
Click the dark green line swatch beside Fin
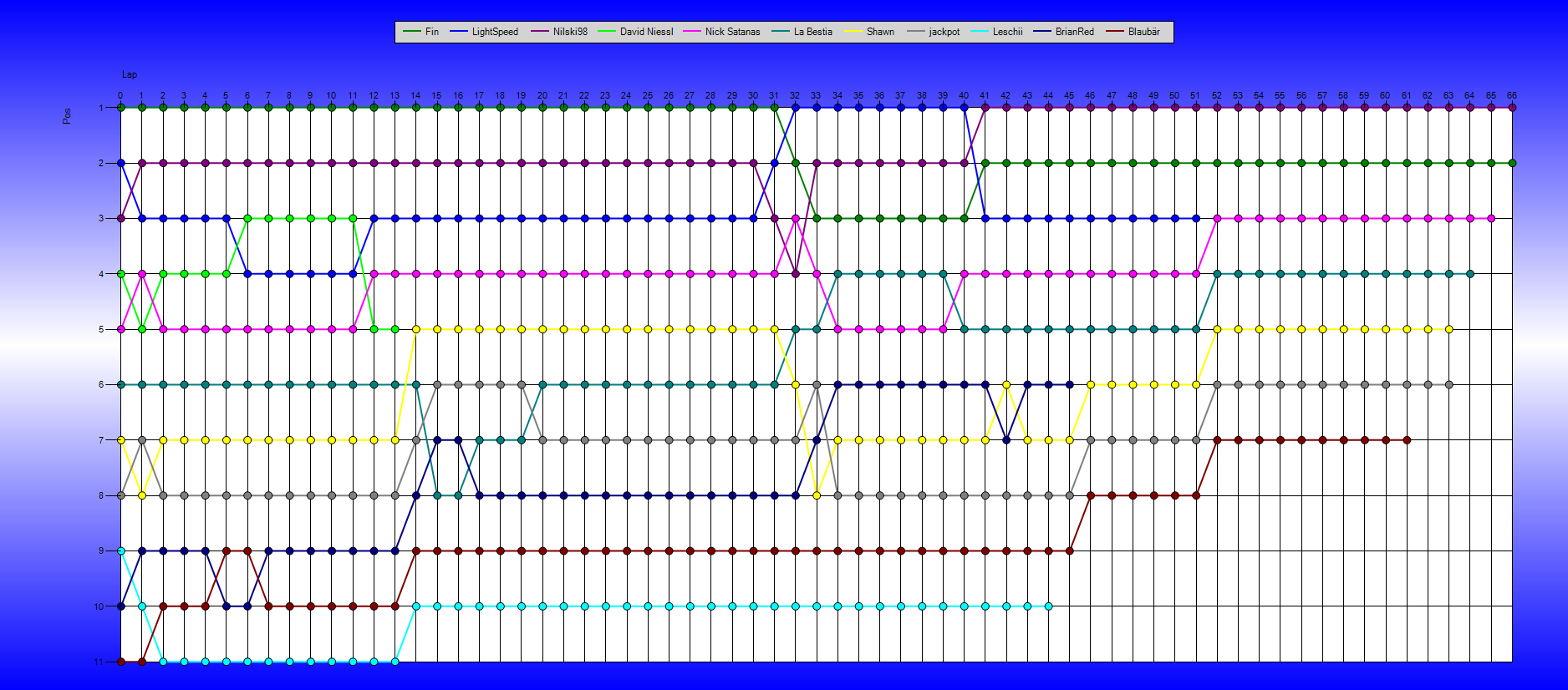(411, 32)
